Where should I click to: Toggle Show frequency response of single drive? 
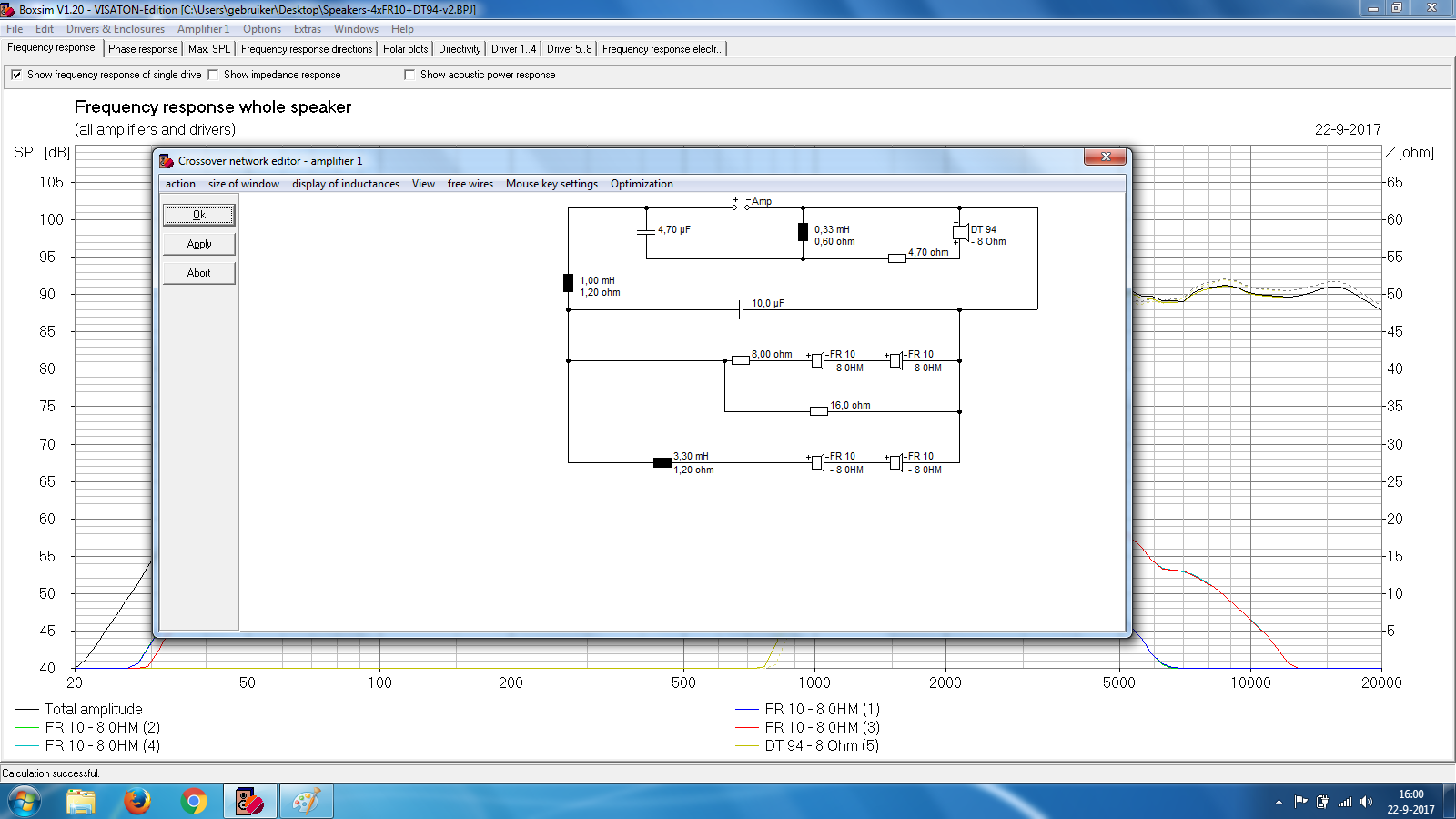click(x=16, y=75)
